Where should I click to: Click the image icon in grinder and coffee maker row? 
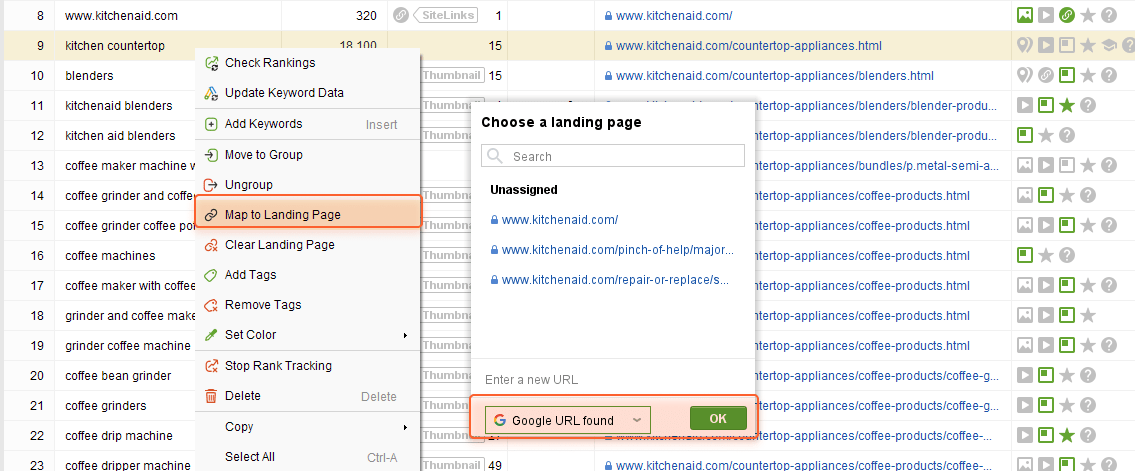click(1024, 315)
